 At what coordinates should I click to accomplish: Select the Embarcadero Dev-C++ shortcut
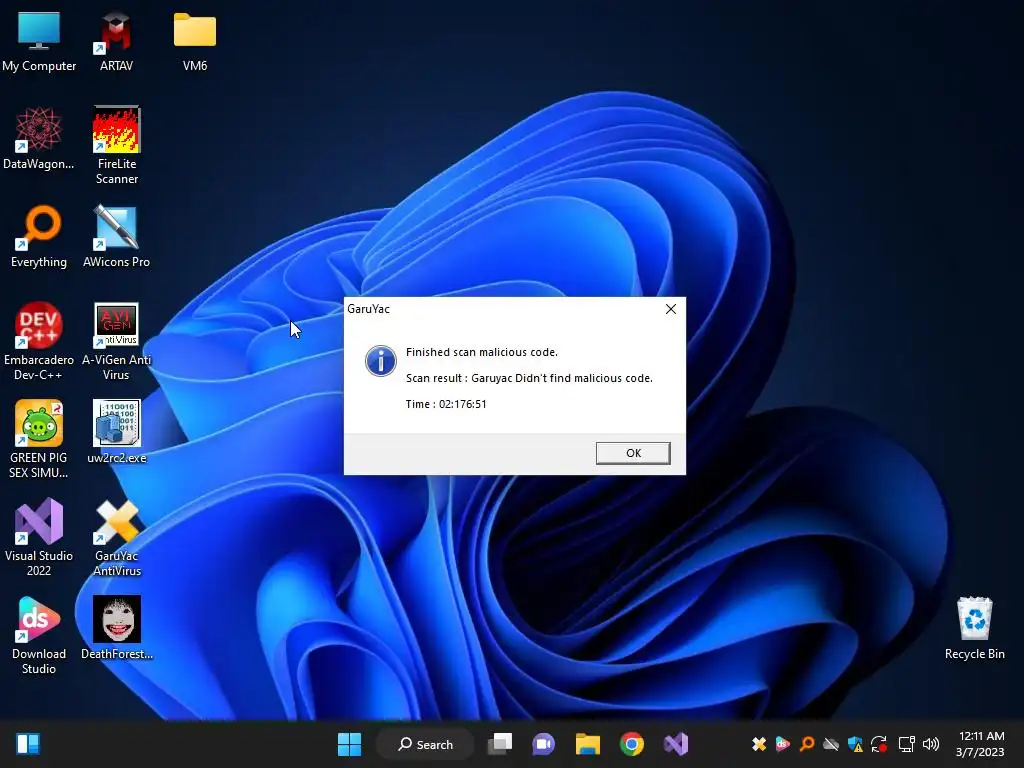39,341
